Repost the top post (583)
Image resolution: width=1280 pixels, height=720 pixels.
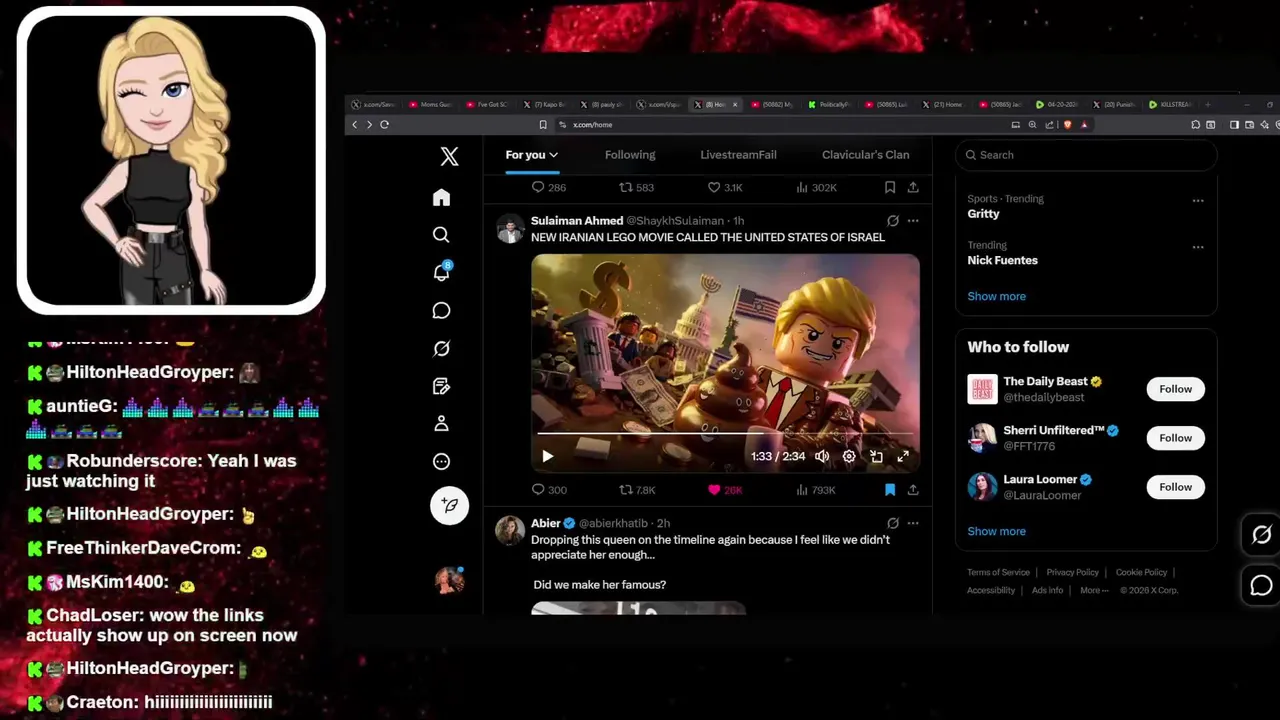[x=637, y=187]
